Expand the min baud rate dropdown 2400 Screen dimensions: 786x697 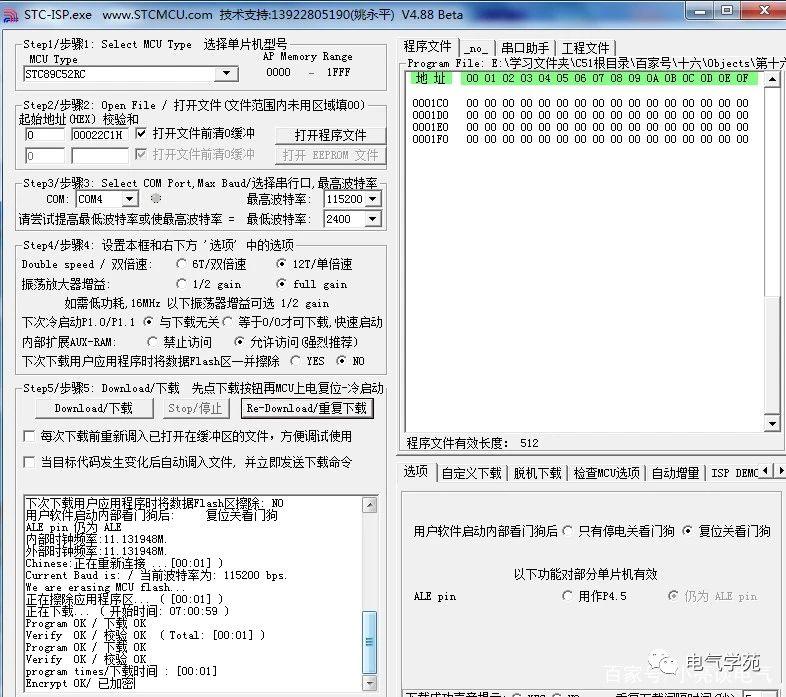click(x=372, y=219)
